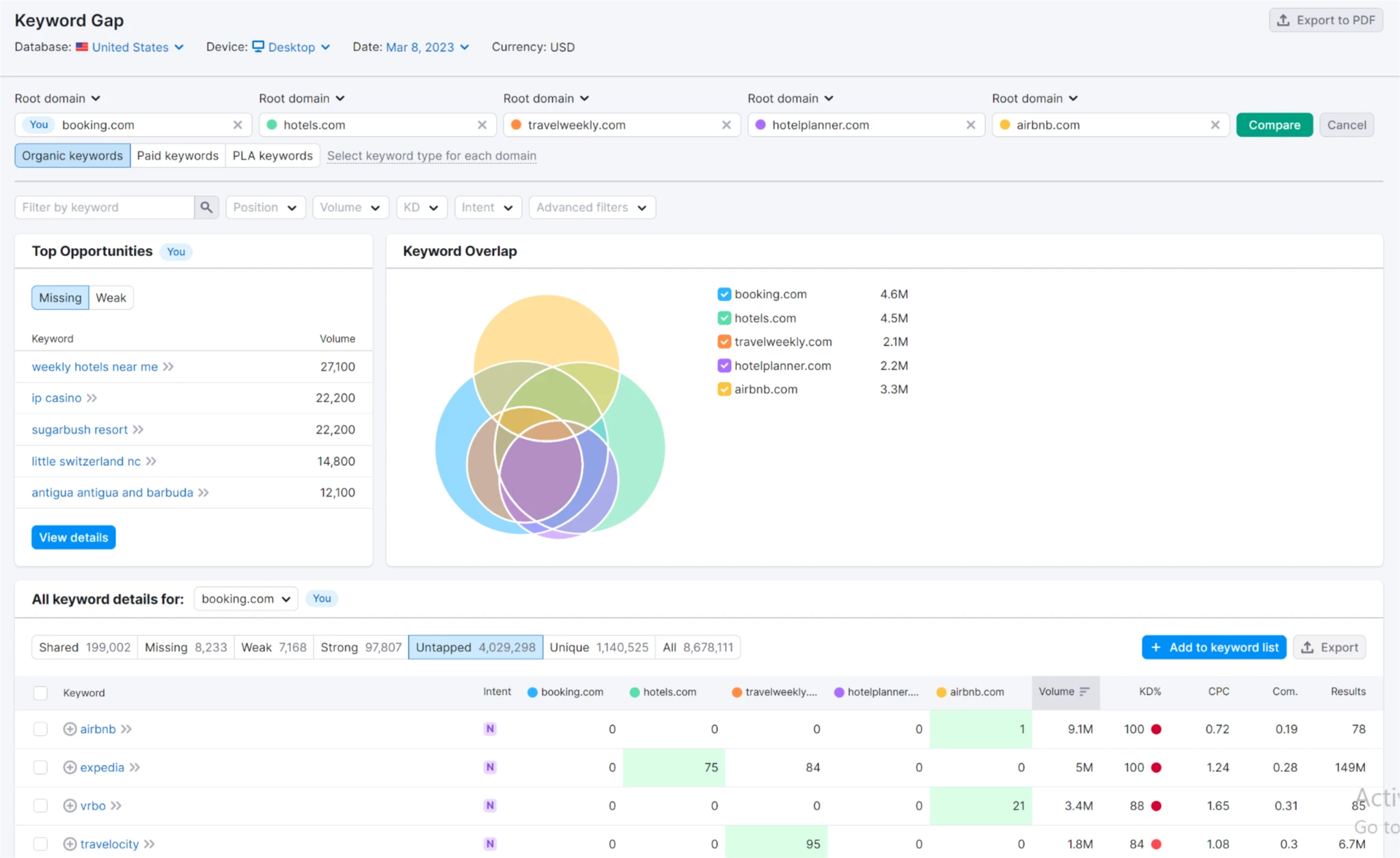Switch to Paid keywords tab
Screen dimensions: 1400x858
click(178, 156)
